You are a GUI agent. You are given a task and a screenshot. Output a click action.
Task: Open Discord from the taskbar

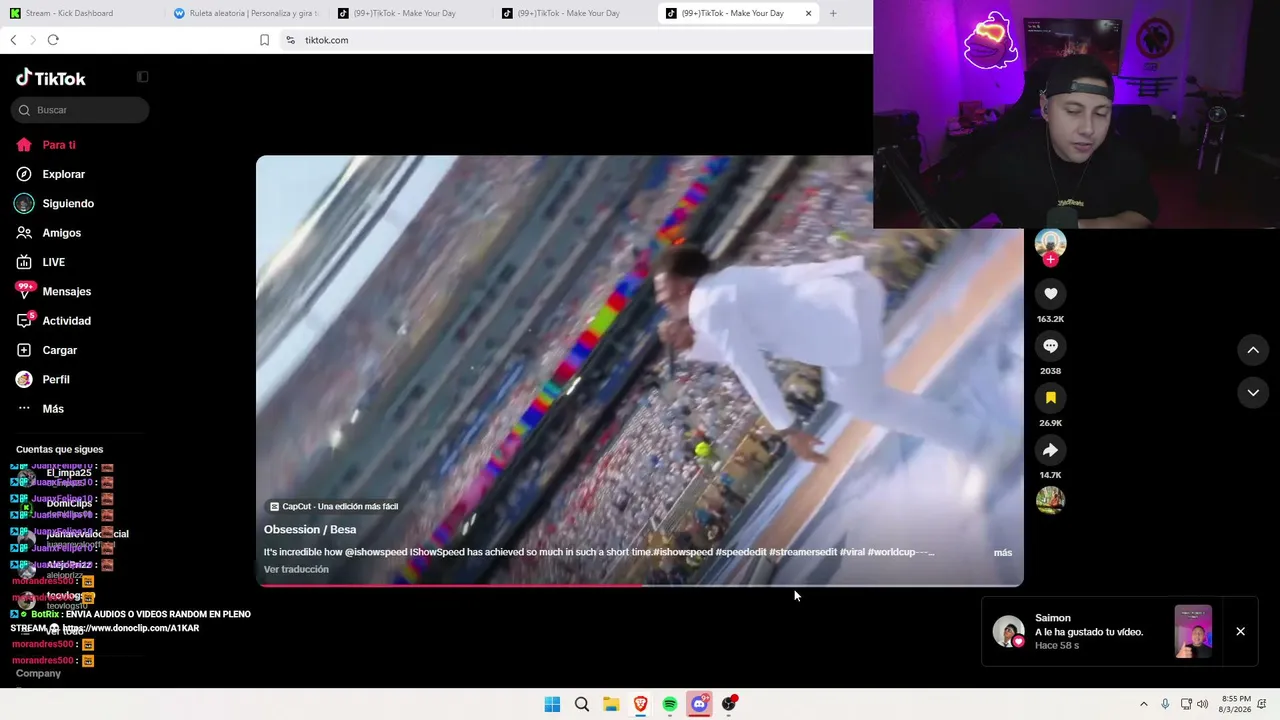pos(699,704)
